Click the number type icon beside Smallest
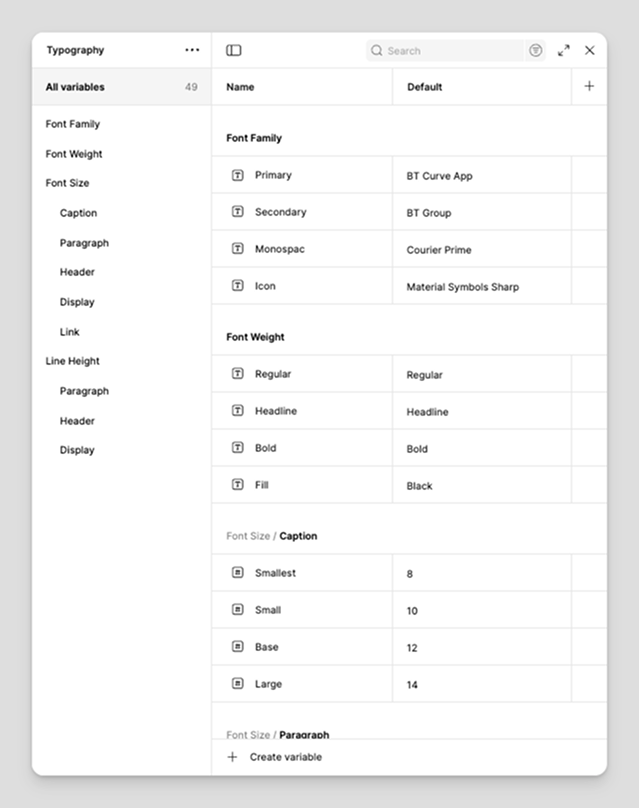Viewport: 639px width, 808px height. (238, 573)
